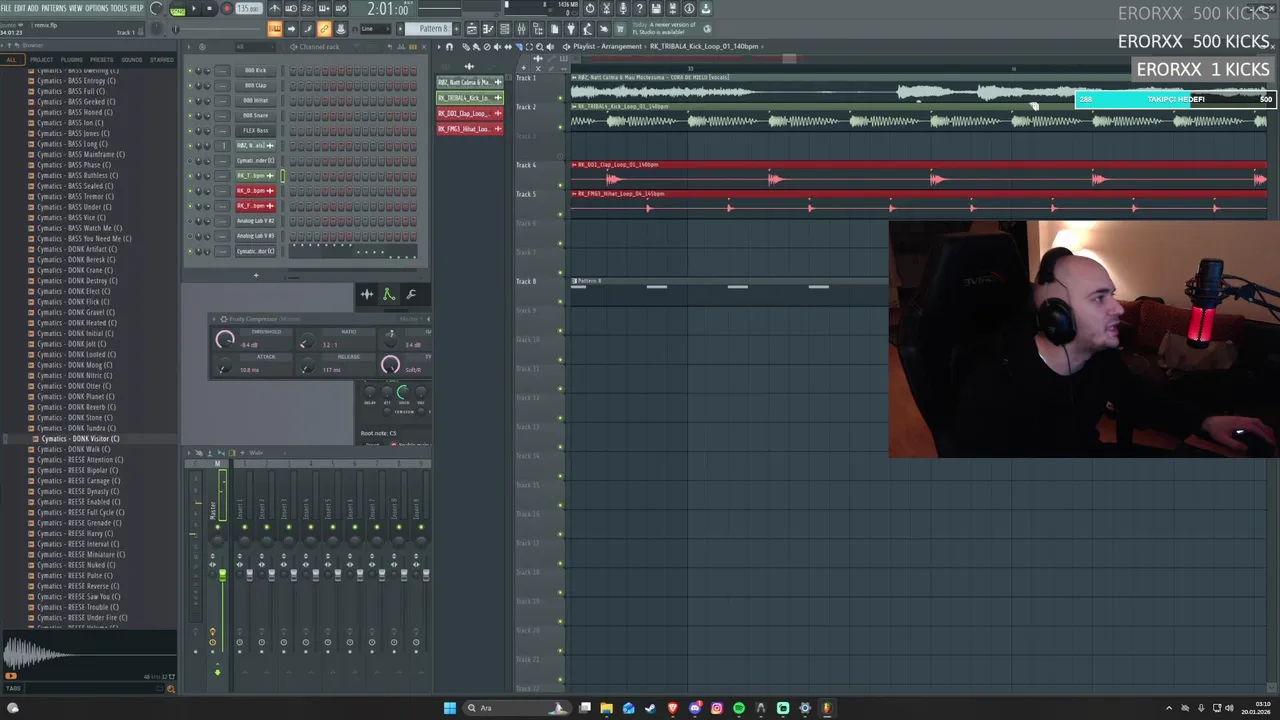This screenshot has height=720, width=1280.
Task: Select the link/chain tool in toolbar
Action: click(x=324, y=28)
